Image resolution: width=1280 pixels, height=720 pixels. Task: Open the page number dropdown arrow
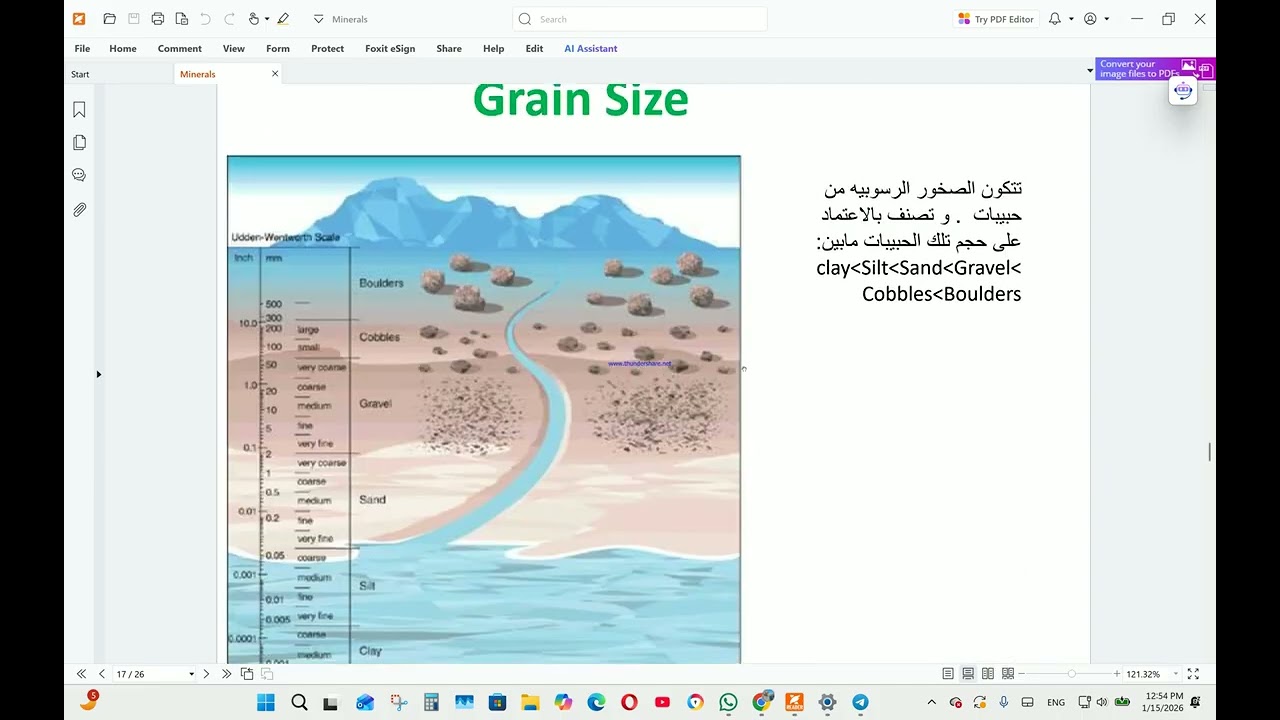(x=191, y=674)
